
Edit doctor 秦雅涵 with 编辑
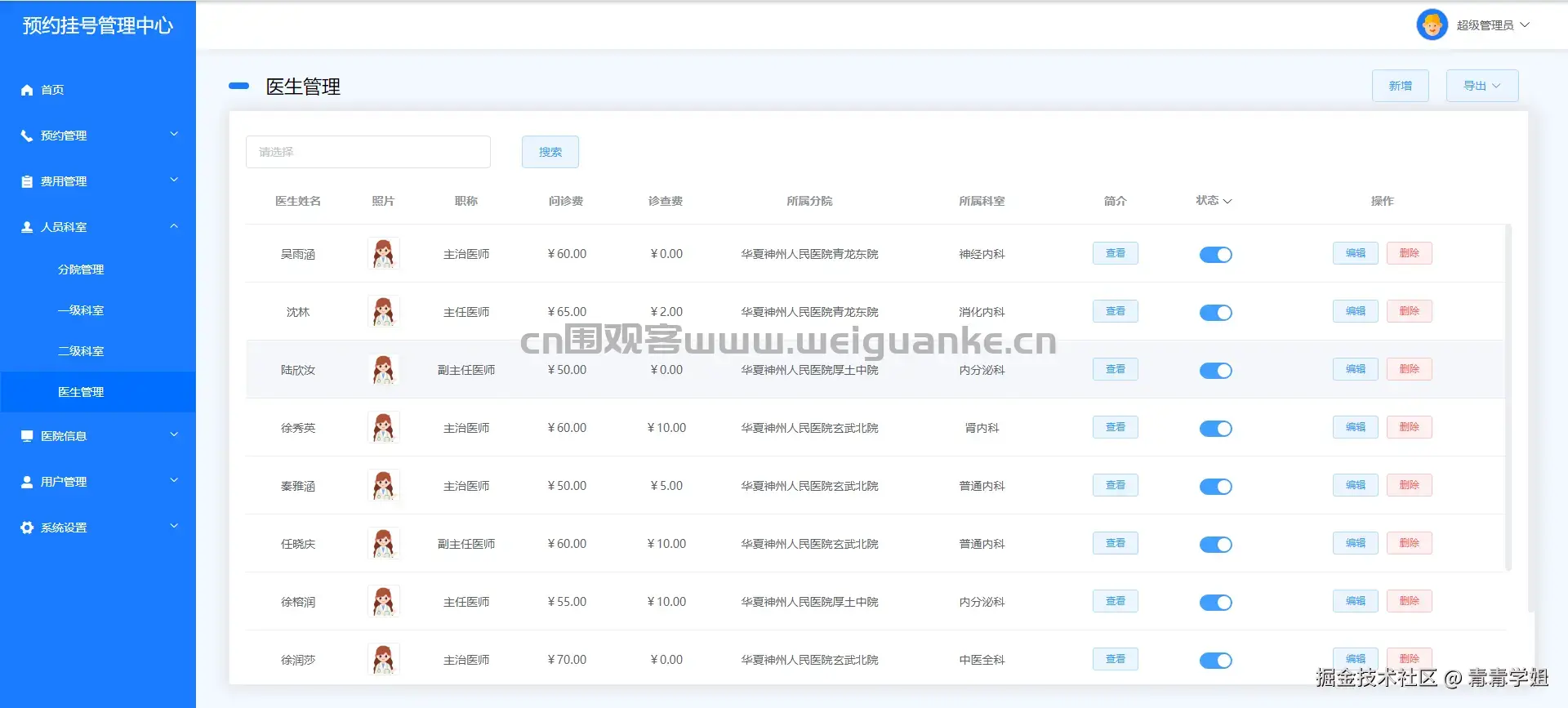click(x=1356, y=485)
